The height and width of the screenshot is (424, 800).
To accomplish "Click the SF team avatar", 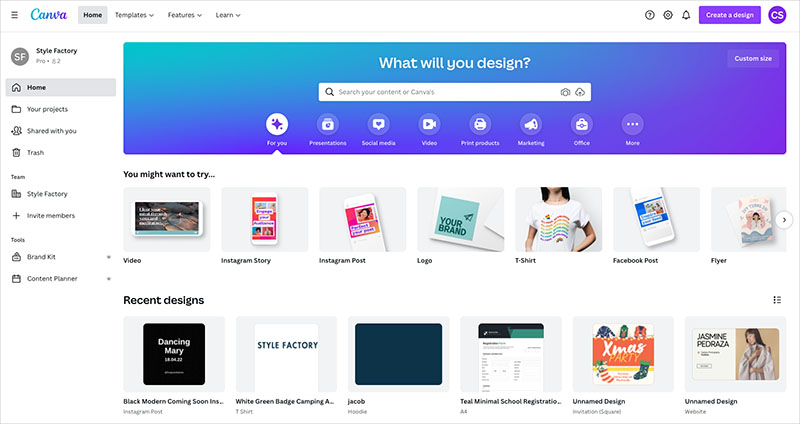I will 20,56.
